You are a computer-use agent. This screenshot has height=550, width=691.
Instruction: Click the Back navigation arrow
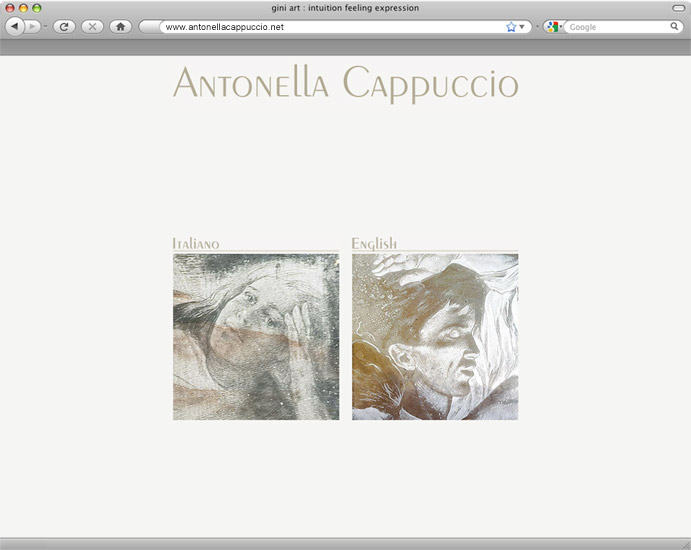point(14,27)
